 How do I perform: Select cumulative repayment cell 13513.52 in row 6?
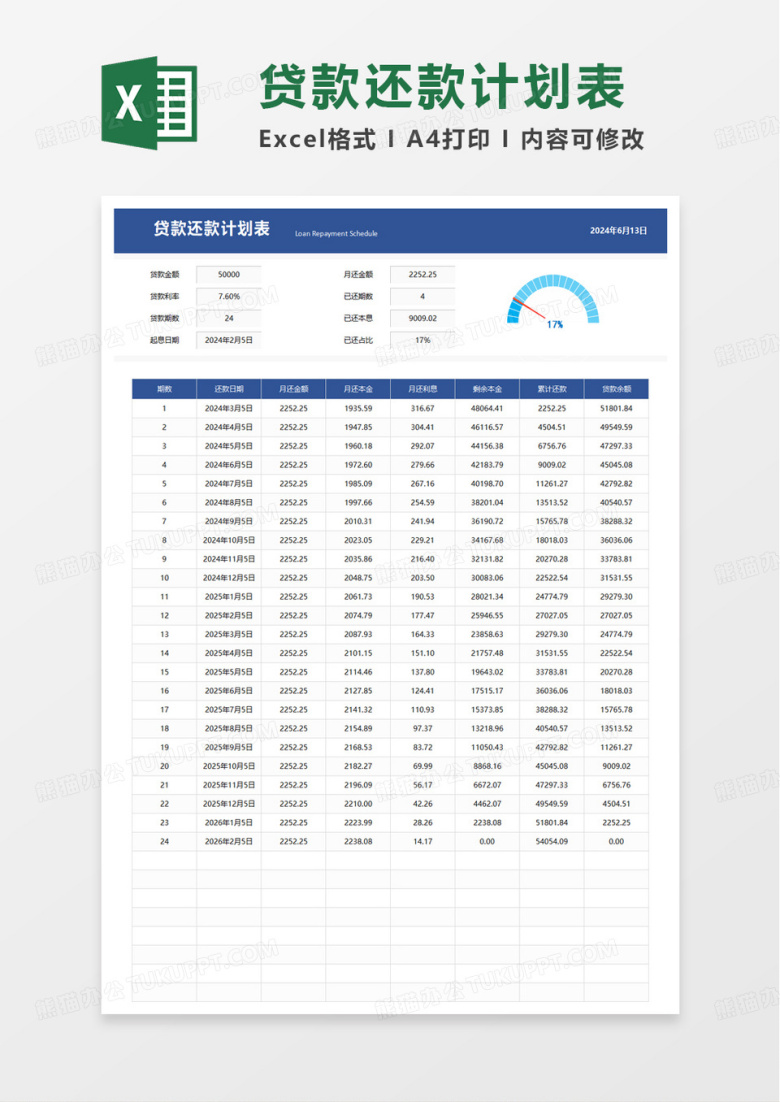[552, 503]
